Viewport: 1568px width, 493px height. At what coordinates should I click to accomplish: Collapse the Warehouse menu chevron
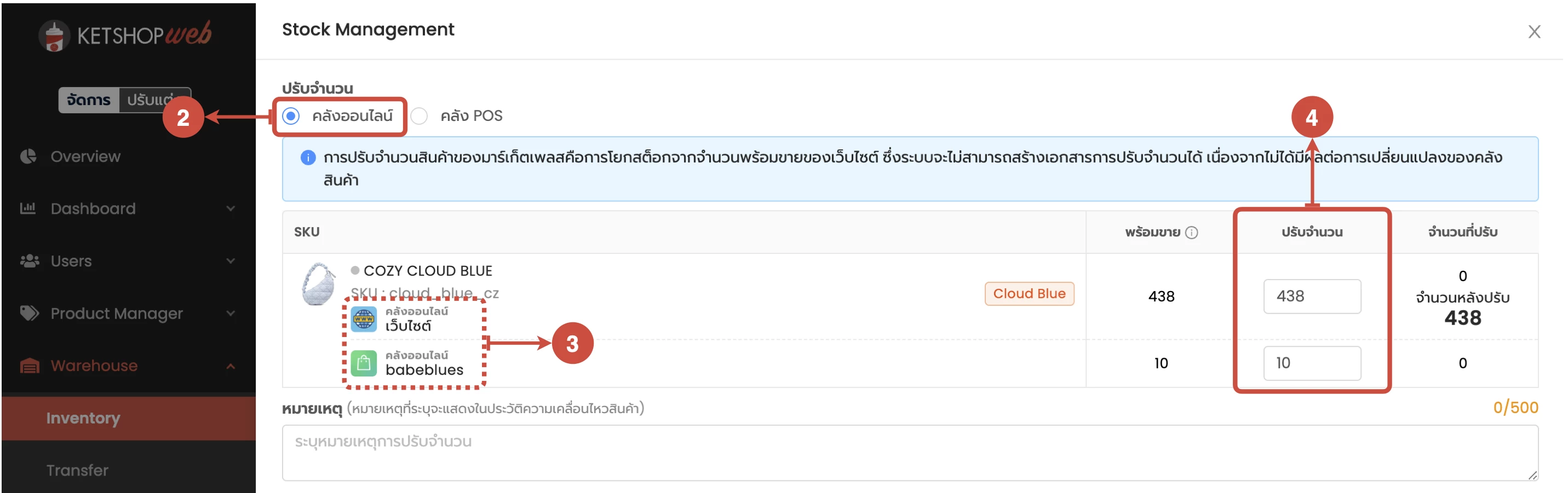(231, 366)
